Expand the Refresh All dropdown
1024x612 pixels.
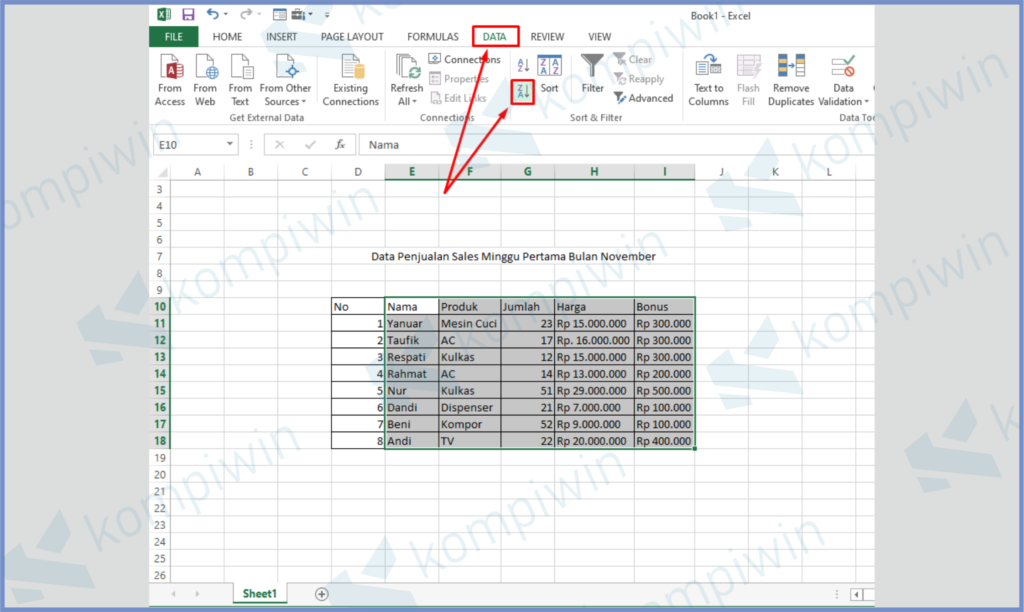[407, 101]
